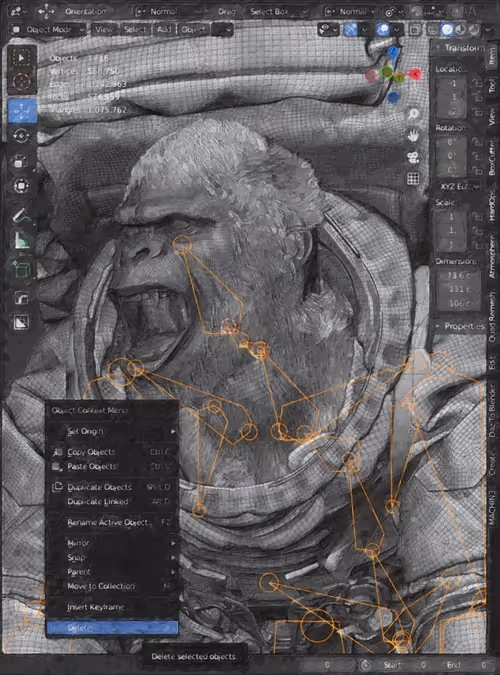Pick the Annotate pencil tool
The height and width of the screenshot is (675, 500).
pos(21,215)
